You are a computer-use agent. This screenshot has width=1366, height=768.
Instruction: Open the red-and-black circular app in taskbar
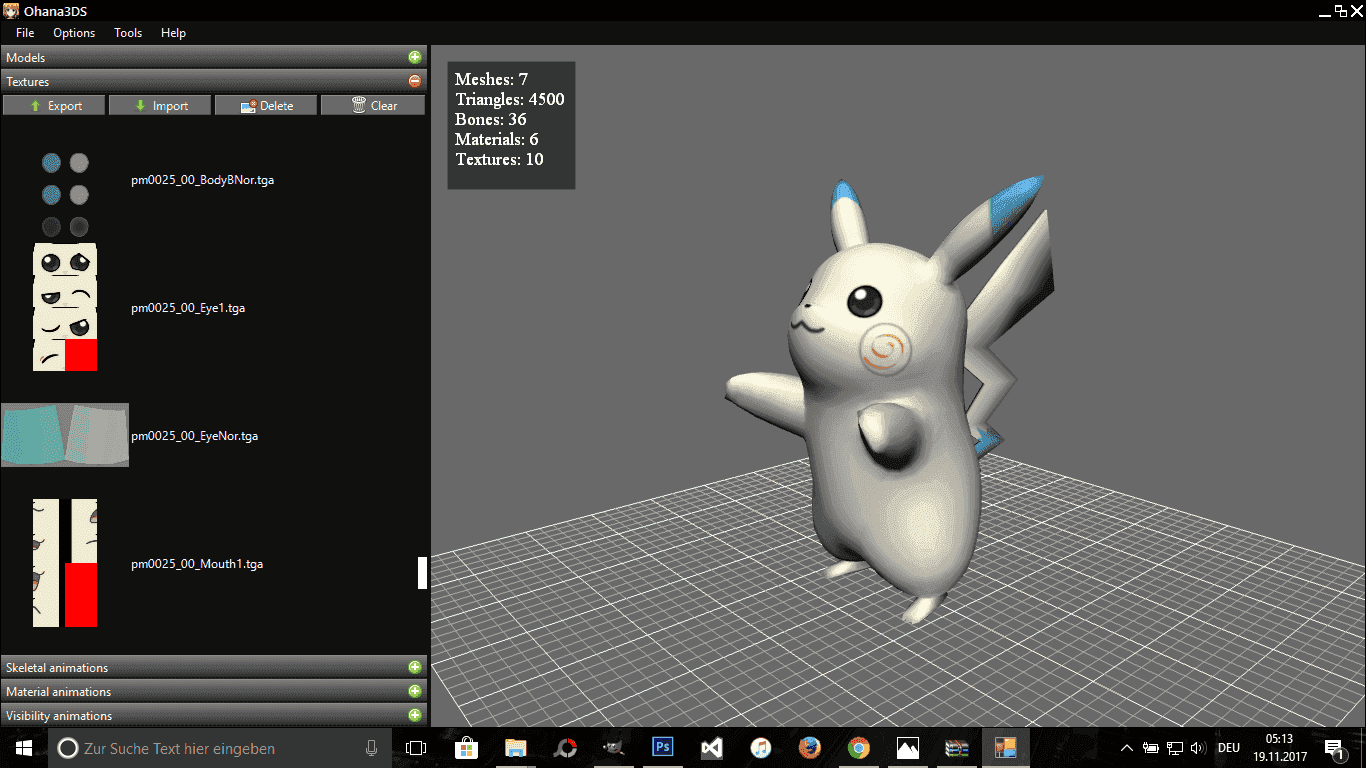point(565,748)
